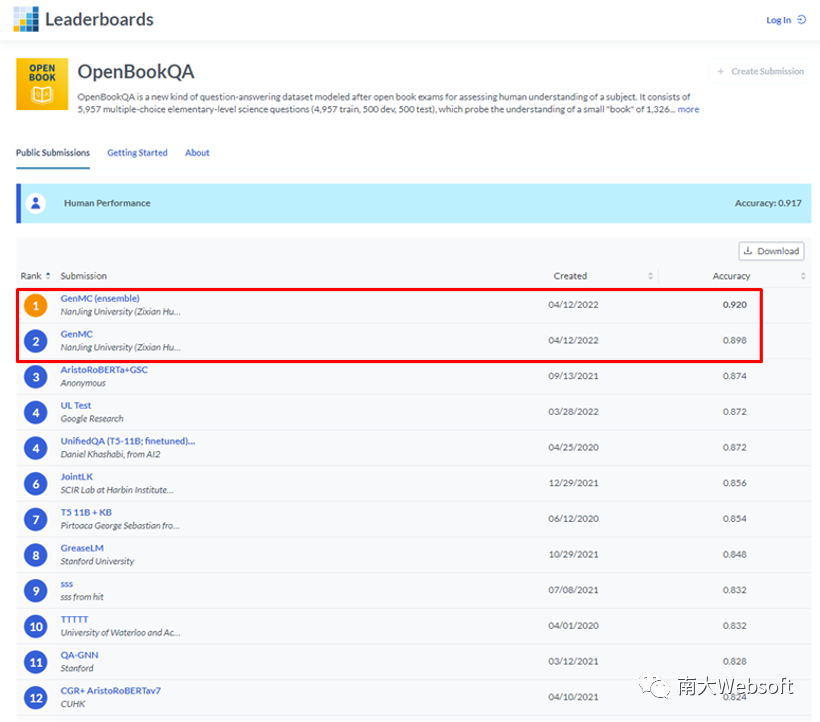Click the OpenBookQA heading
Screen dimensions: 820x722
click(x=136, y=72)
